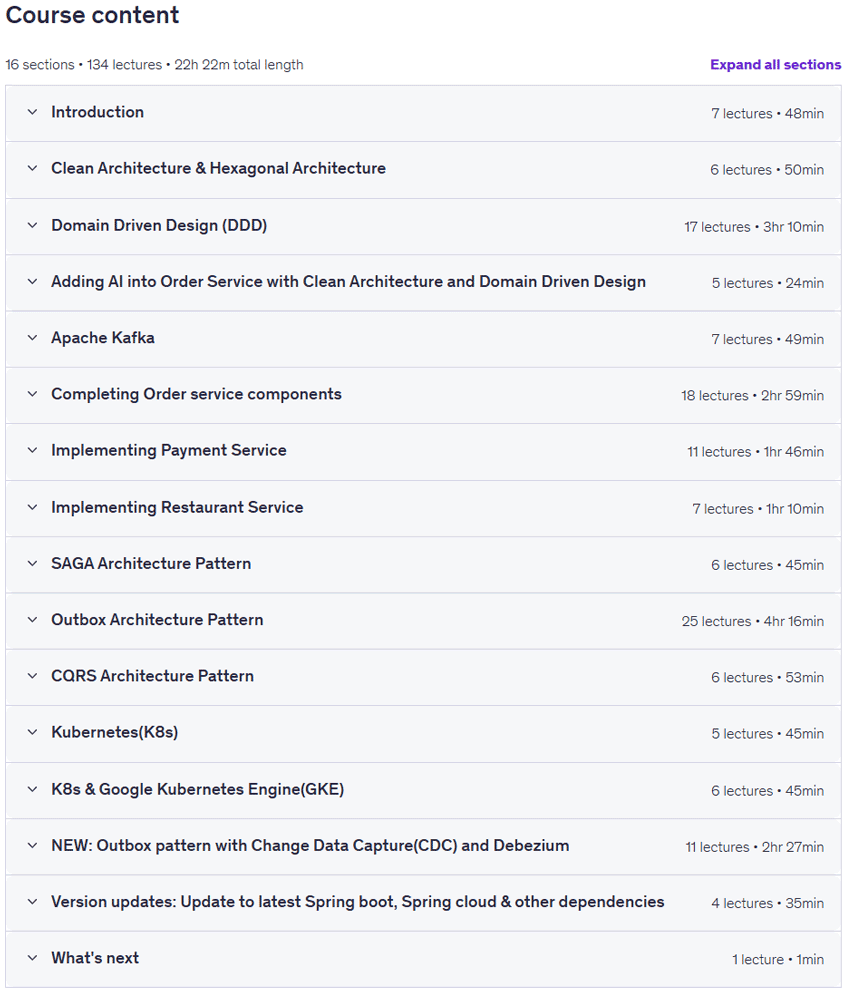Click the "6 lectures • 53min" text
Viewport: 844px width, 991px height.
click(768, 678)
